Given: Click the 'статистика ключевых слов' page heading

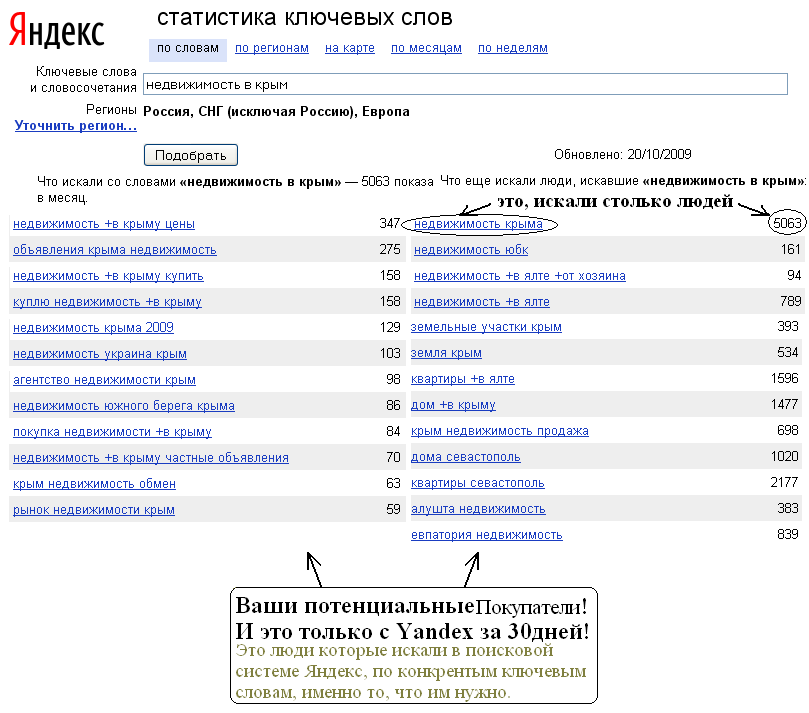Looking at the screenshot, I should [305, 18].
